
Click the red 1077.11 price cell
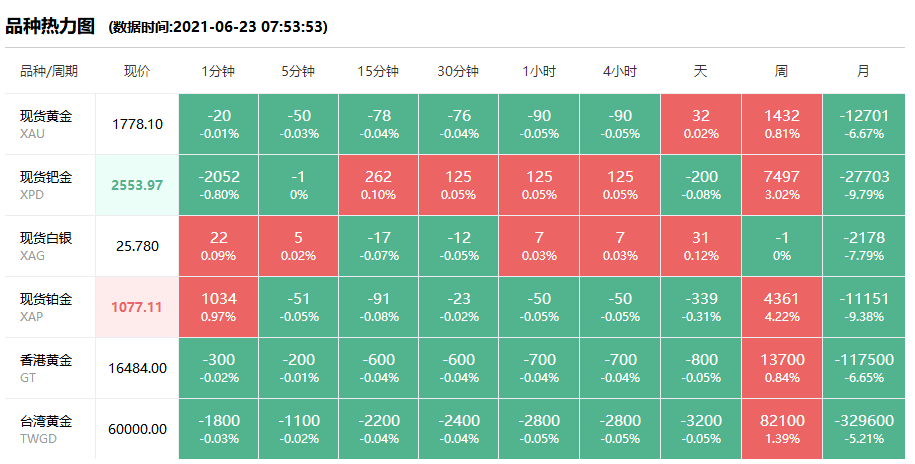(137, 307)
